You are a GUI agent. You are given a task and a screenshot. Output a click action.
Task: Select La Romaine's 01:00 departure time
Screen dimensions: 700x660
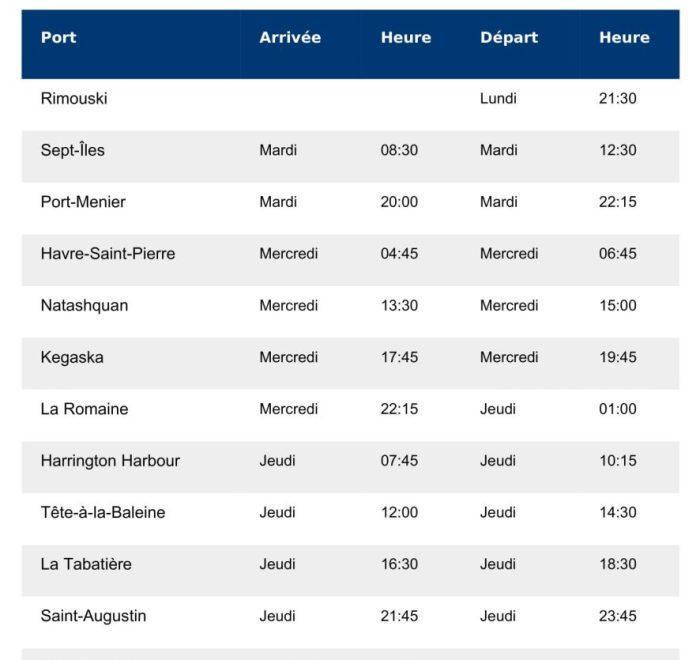(x=617, y=409)
